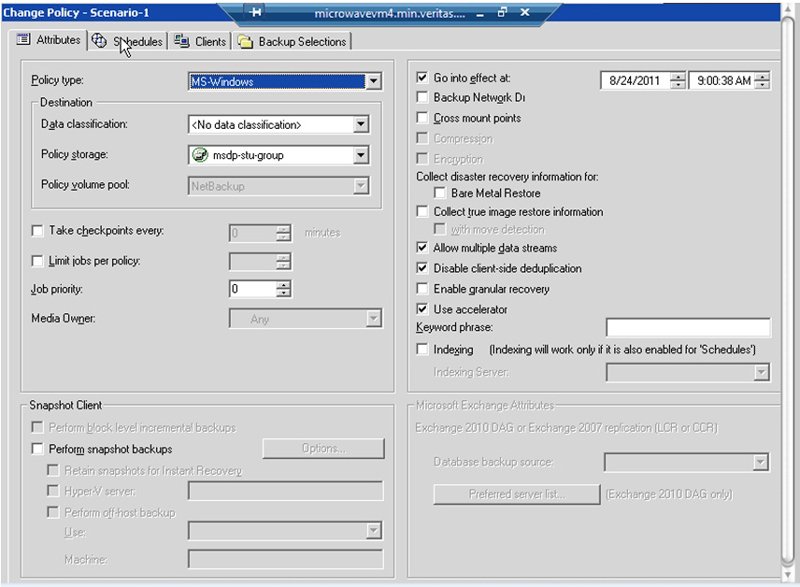Open the Indexing Server dropdown
This screenshot has height=587, width=800.
[761, 372]
